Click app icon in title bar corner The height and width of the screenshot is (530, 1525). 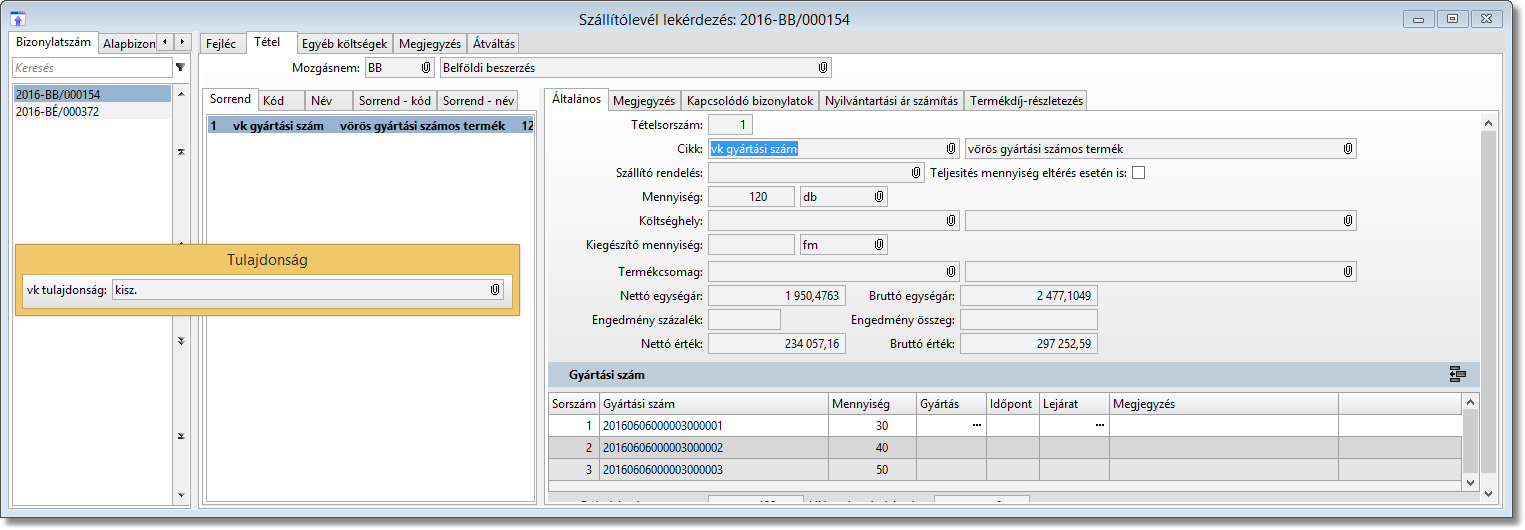[17, 19]
